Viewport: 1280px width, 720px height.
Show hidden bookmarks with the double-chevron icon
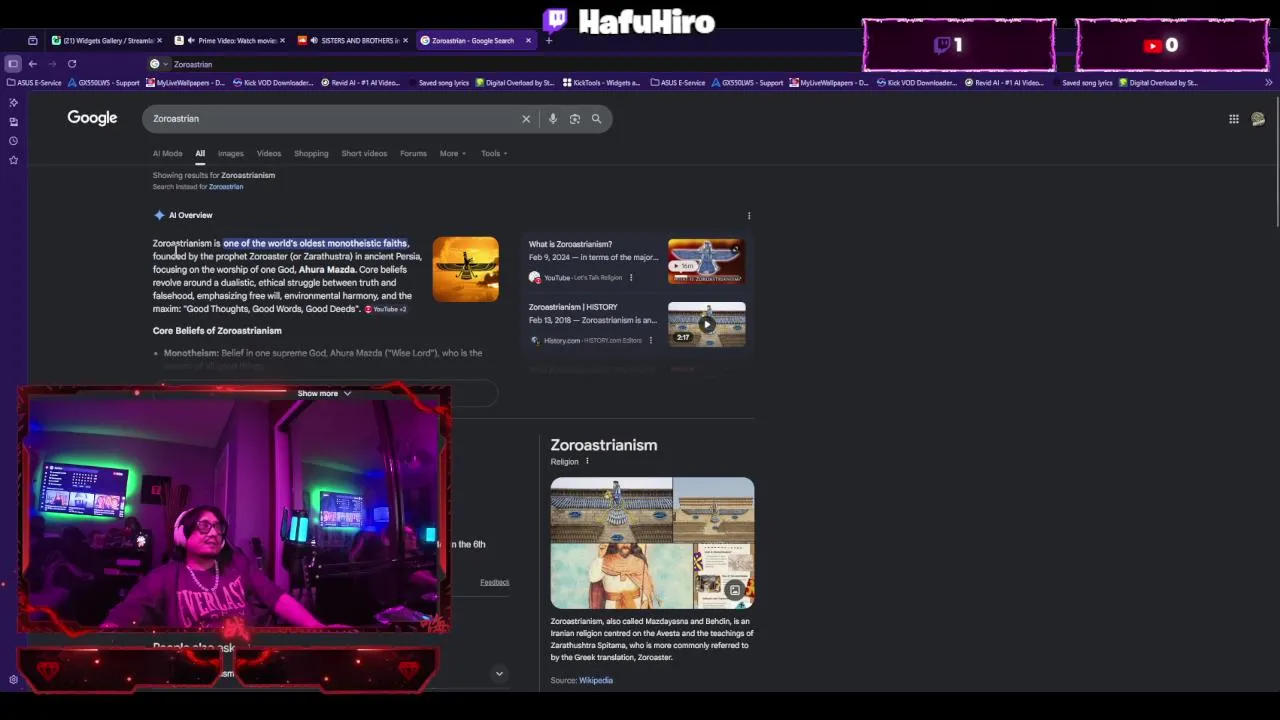click(x=1270, y=83)
